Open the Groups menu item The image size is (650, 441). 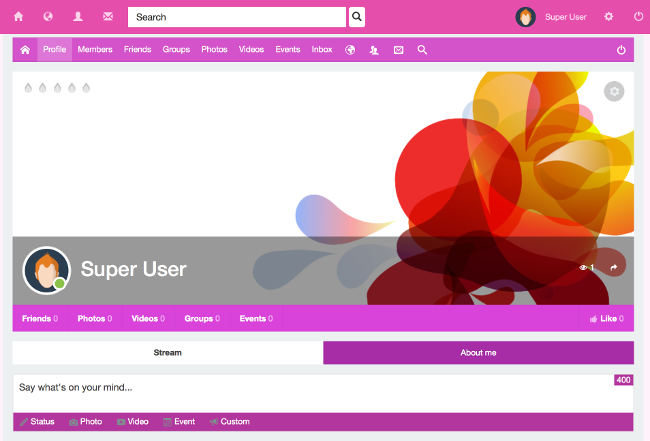coord(176,49)
